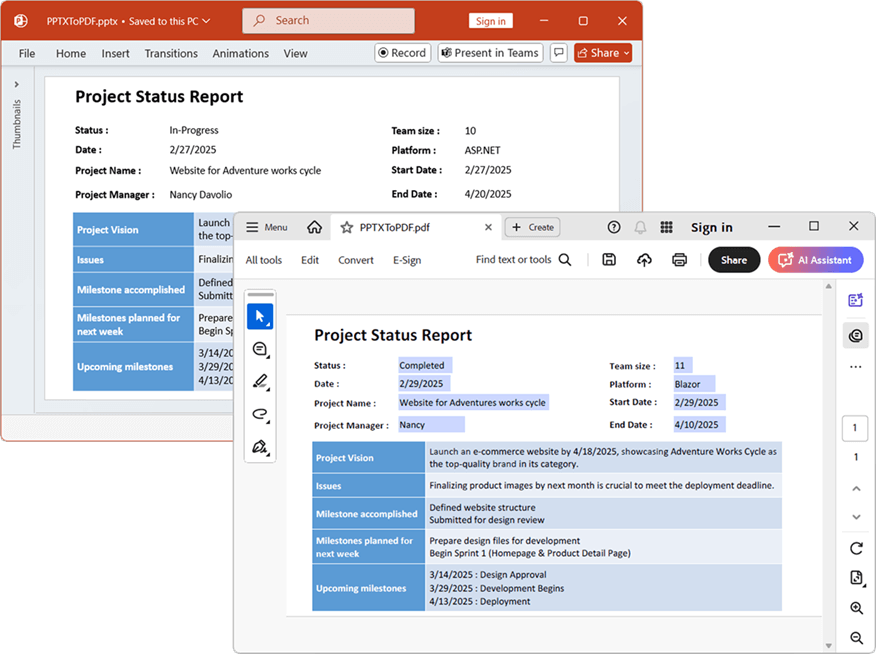The width and height of the screenshot is (876, 654).
Task: Go to previous page with up chevron
Action: (856, 489)
